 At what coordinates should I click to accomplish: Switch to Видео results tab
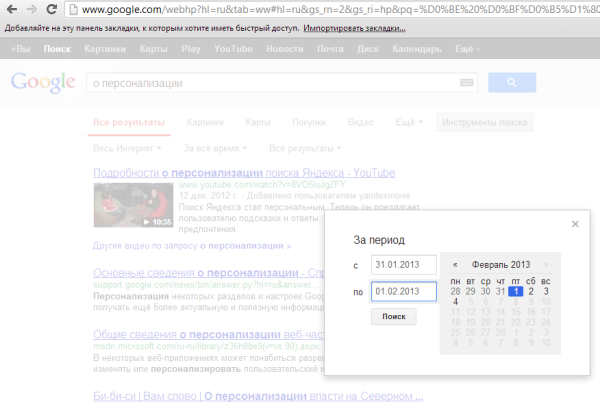click(360, 122)
